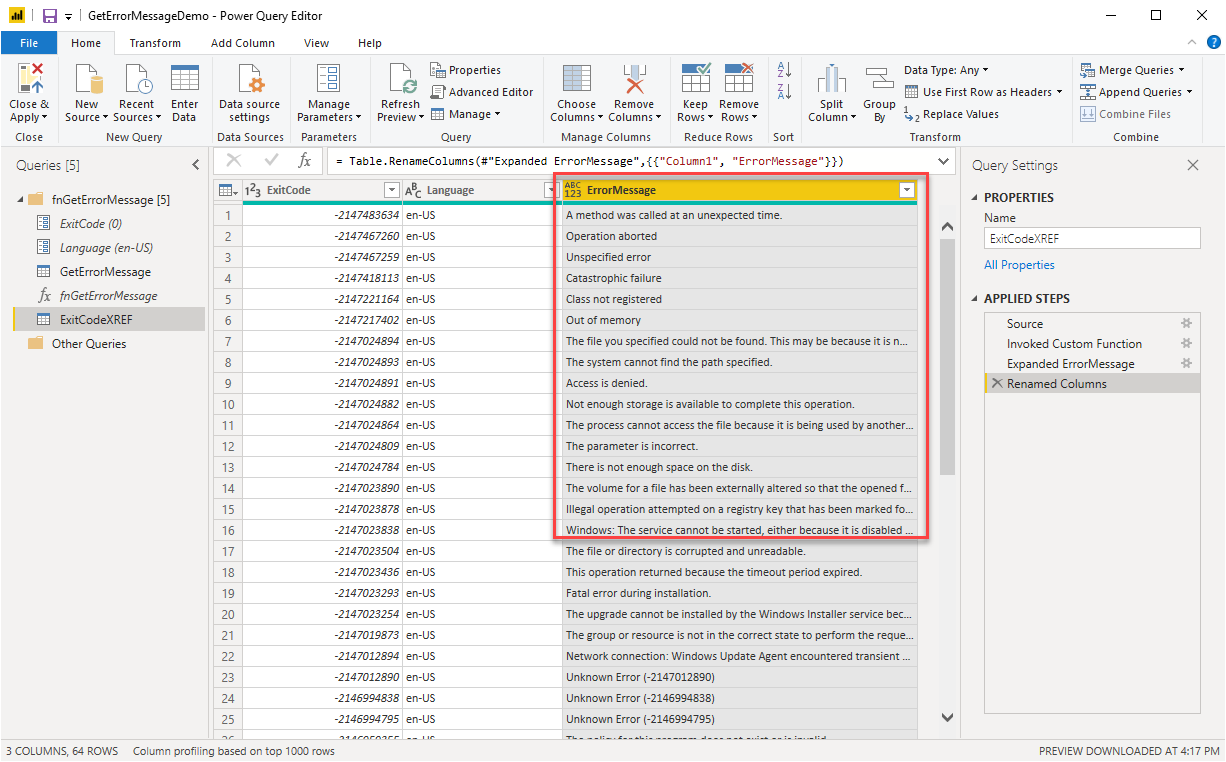1226x762 pixels.
Task: Collapse the ribbon using the chevron
Action: 1192,42
